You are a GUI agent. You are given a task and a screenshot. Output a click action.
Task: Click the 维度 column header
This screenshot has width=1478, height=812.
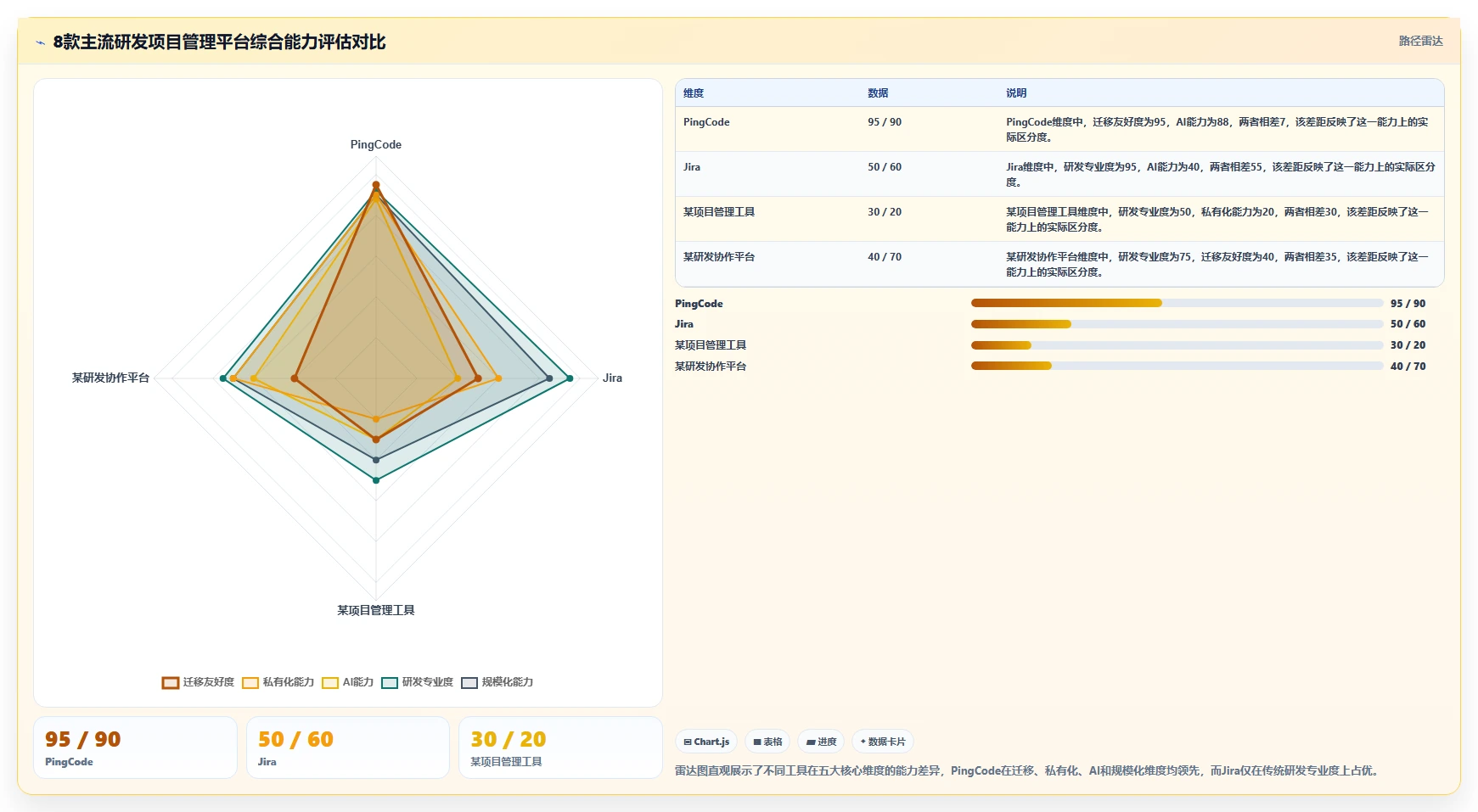pyautogui.click(x=694, y=93)
